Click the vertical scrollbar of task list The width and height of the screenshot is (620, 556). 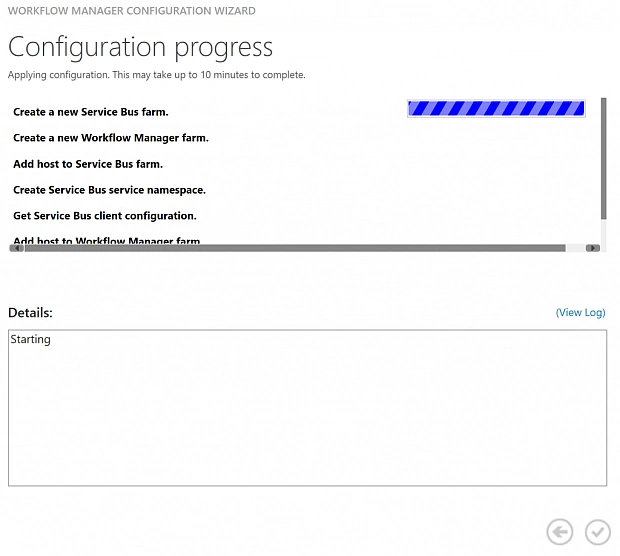click(x=603, y=158)
